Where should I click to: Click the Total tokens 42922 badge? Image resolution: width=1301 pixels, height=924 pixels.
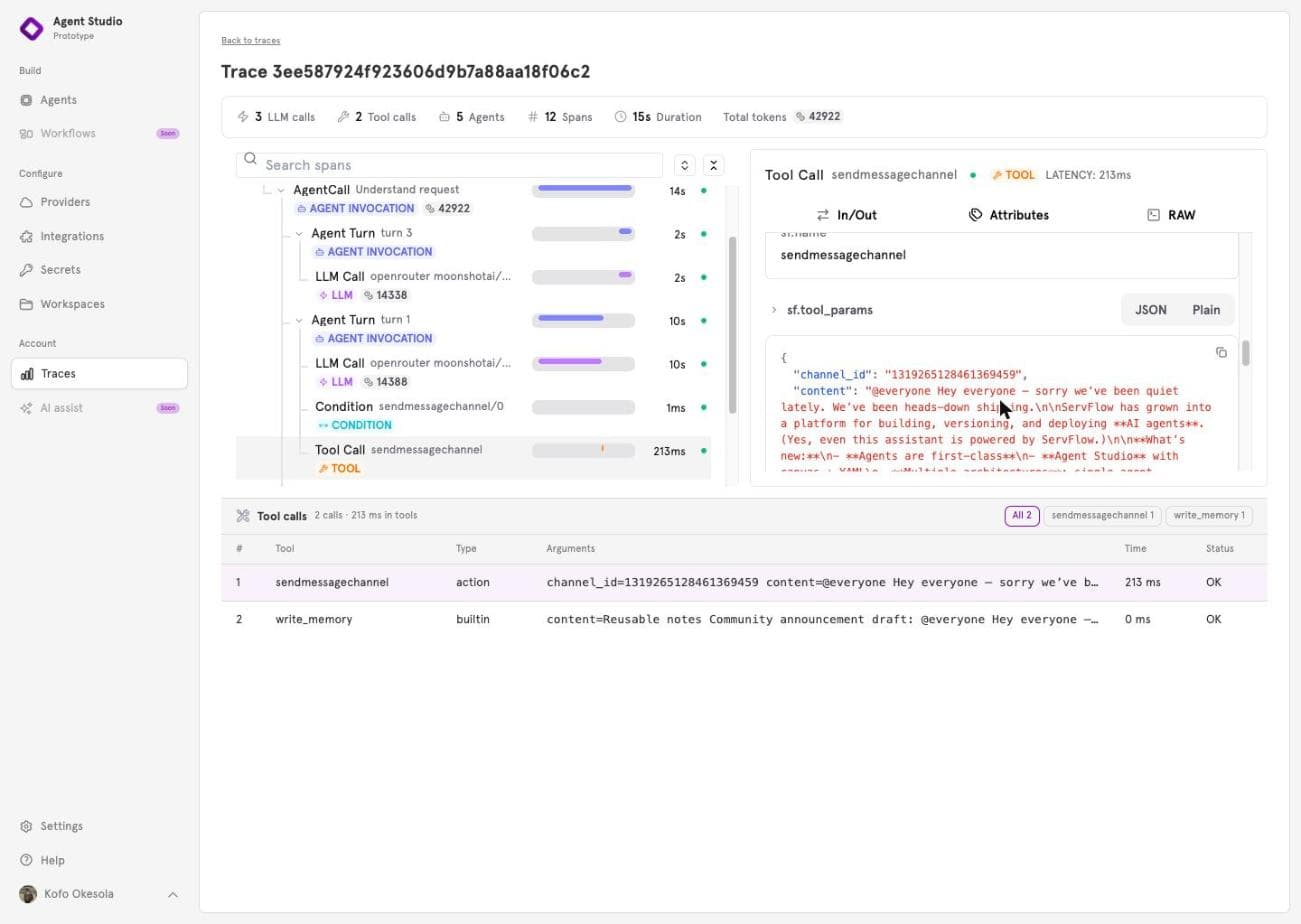[818, 116]
